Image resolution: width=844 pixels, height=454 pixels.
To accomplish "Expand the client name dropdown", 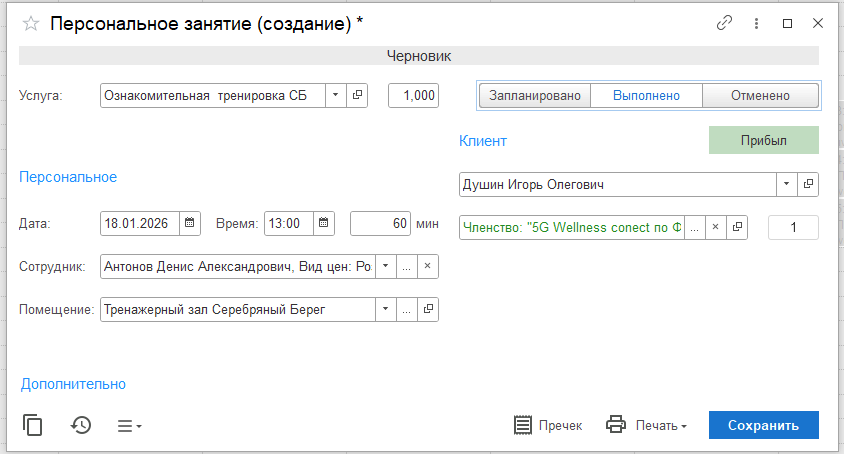I will pyautogui.click(x=786, y=184).
